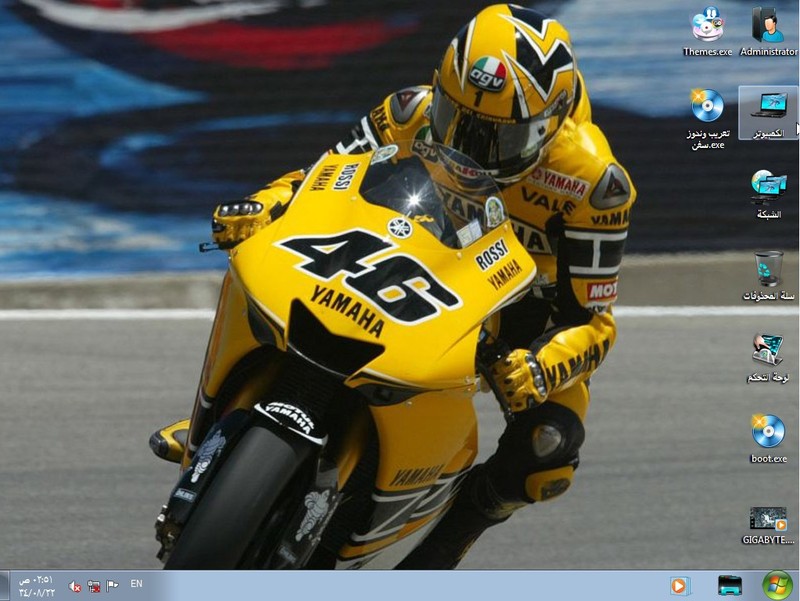This screenshot has height=601, width=800.
Task: Select the boot.exe disc icon
Action: pos(768,439)
